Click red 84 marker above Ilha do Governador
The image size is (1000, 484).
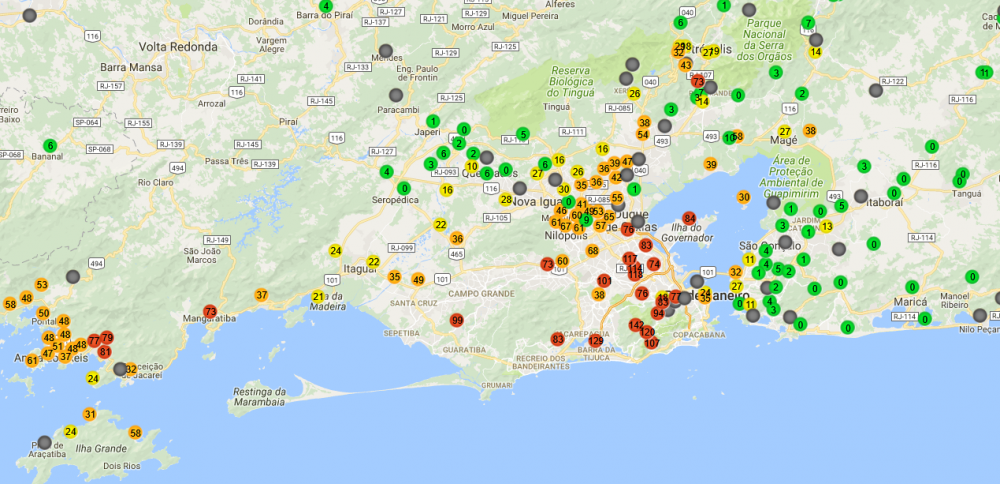click(689, 218)
